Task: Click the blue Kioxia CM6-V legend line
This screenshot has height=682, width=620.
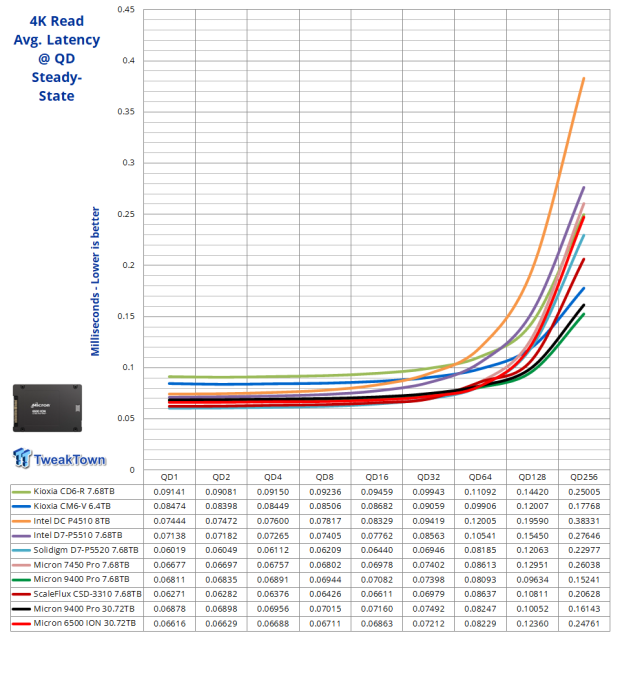Action: click(21, 507)
